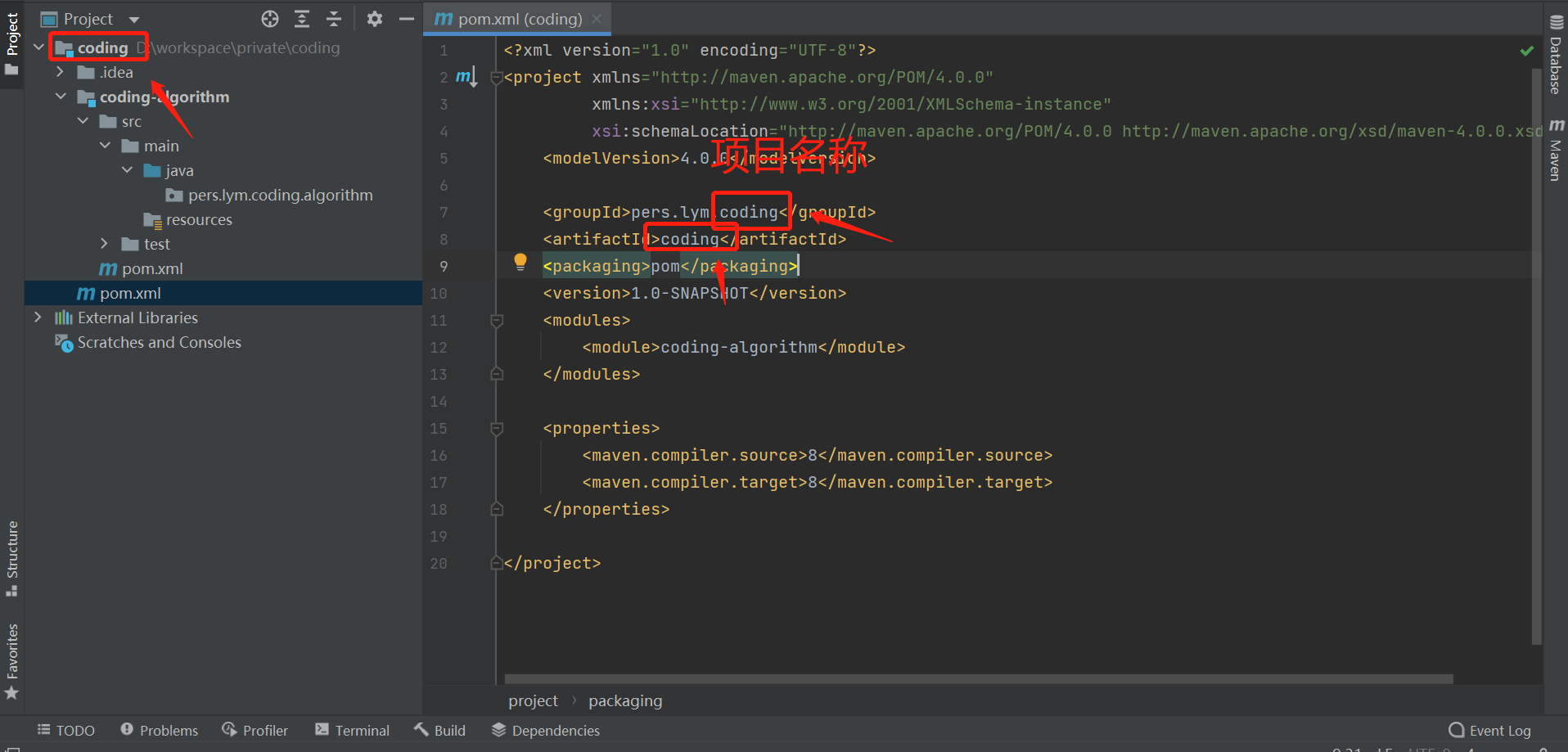This screenshot has width=1568, height=752.
Task: Click the editor vertical scrollbar
Action: click(x=1537, y=356)
